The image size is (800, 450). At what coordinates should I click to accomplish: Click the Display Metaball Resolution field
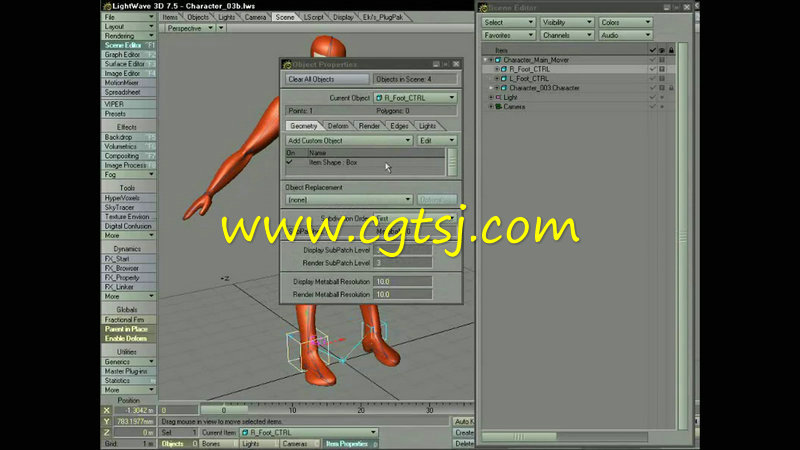click(x=403, y=282)
